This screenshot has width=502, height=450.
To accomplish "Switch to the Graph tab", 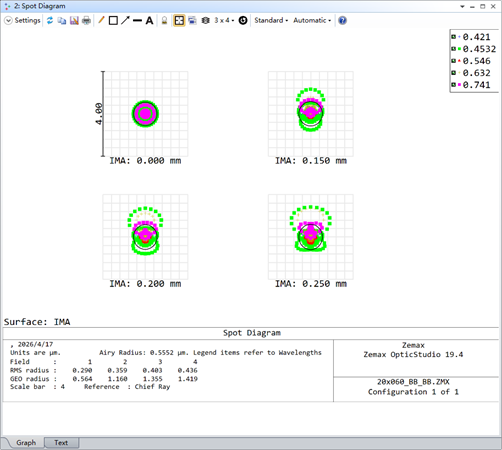I will point(26,443).
